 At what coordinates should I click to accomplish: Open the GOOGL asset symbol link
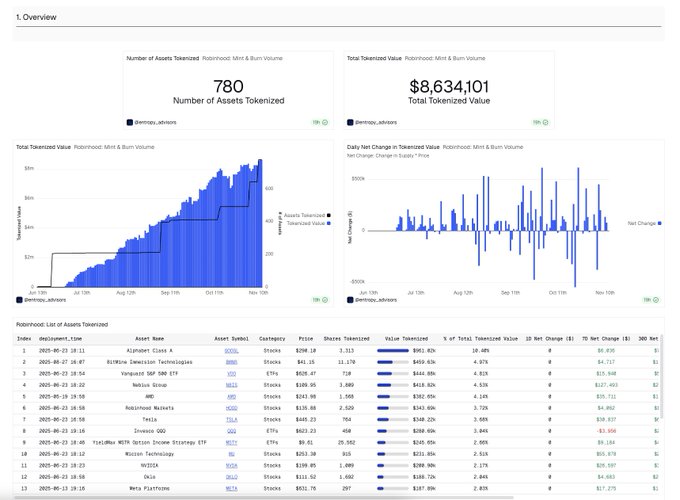click(x=231, y=351)
